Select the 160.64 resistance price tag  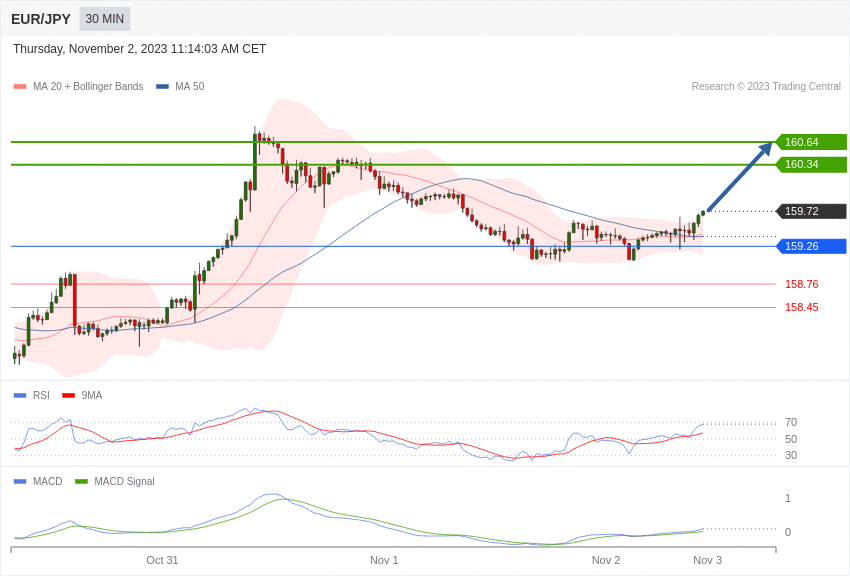tap(811, 142)
